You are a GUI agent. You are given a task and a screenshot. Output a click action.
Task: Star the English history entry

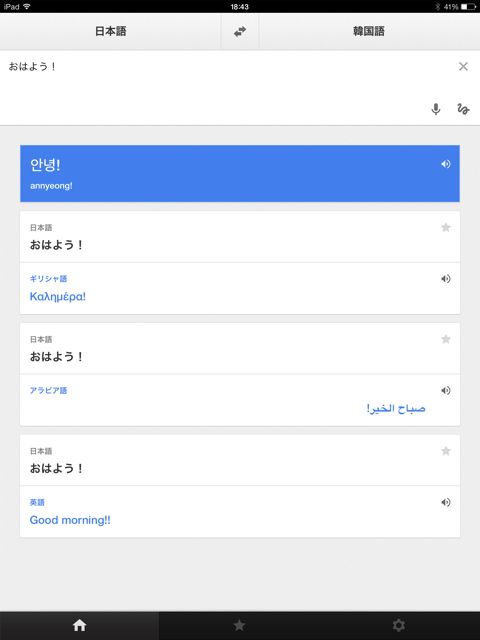pyautogui.click(x=446, y=451)
